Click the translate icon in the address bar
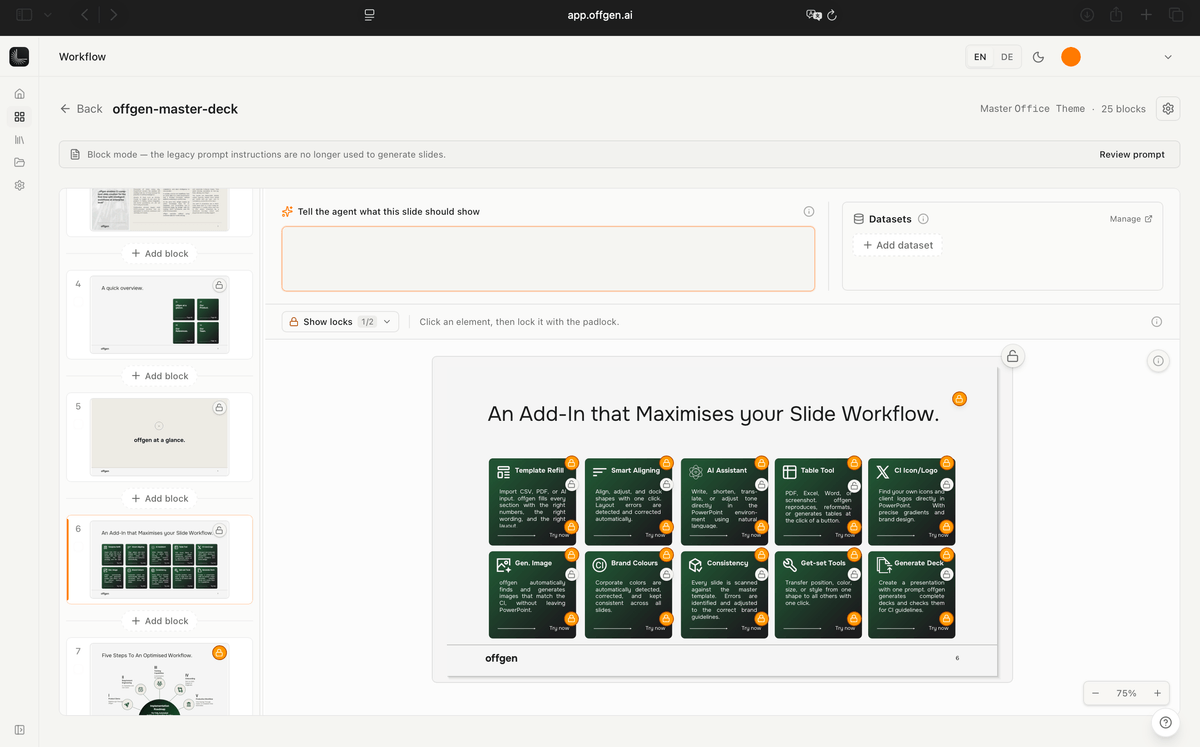The height and width of the screenshot is (747, 1200). [813, 15]
